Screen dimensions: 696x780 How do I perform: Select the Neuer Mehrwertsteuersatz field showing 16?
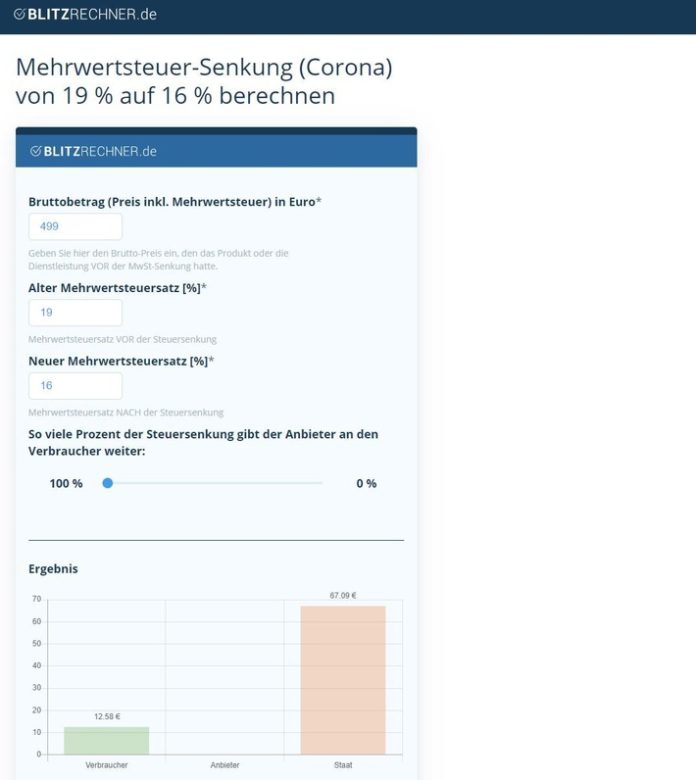[75, 386]
